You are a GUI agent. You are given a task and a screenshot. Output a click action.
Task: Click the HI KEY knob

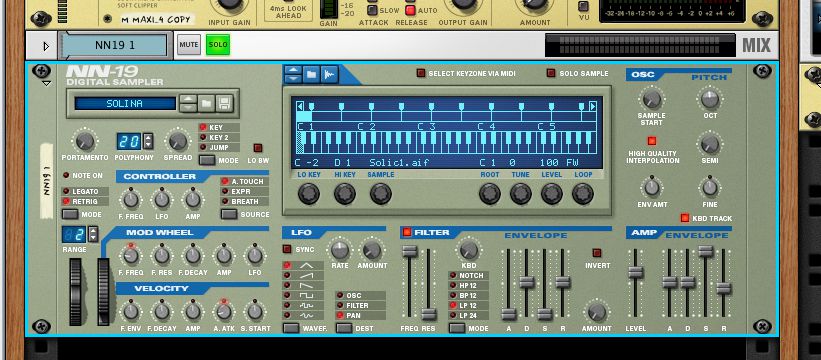click(345, 194)
